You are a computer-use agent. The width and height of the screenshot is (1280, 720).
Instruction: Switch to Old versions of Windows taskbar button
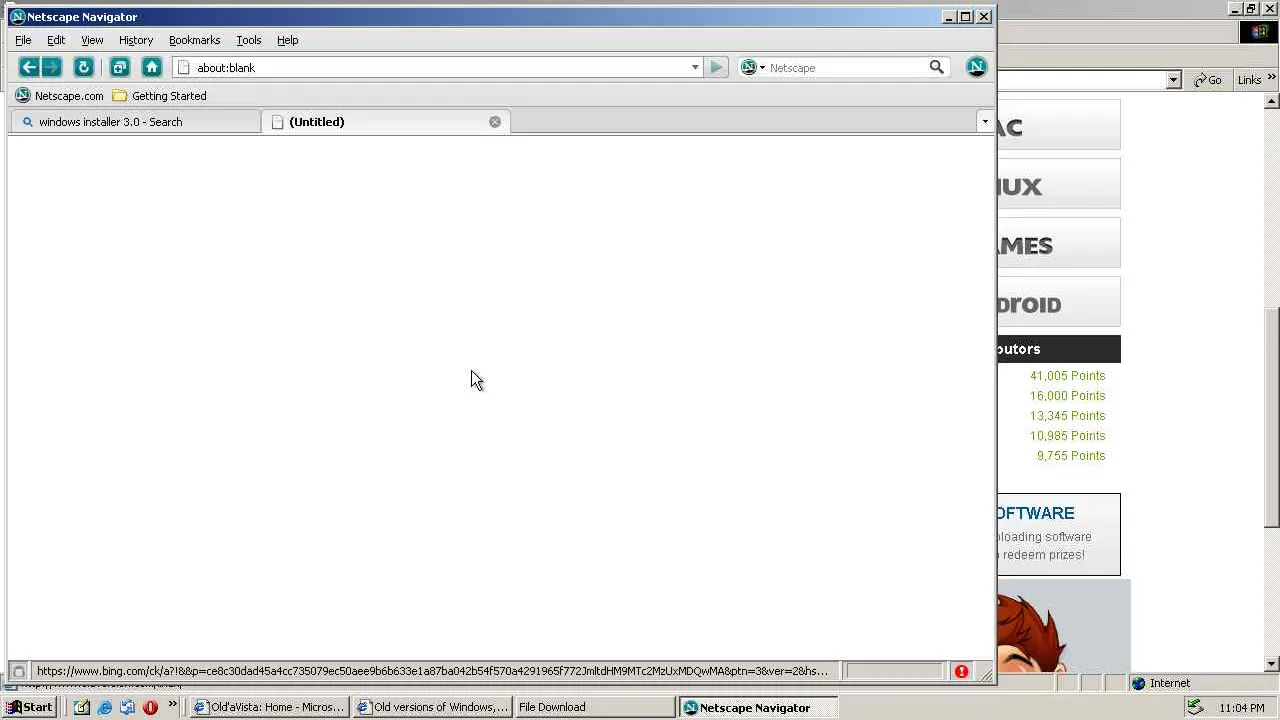(x=433, y=707)
